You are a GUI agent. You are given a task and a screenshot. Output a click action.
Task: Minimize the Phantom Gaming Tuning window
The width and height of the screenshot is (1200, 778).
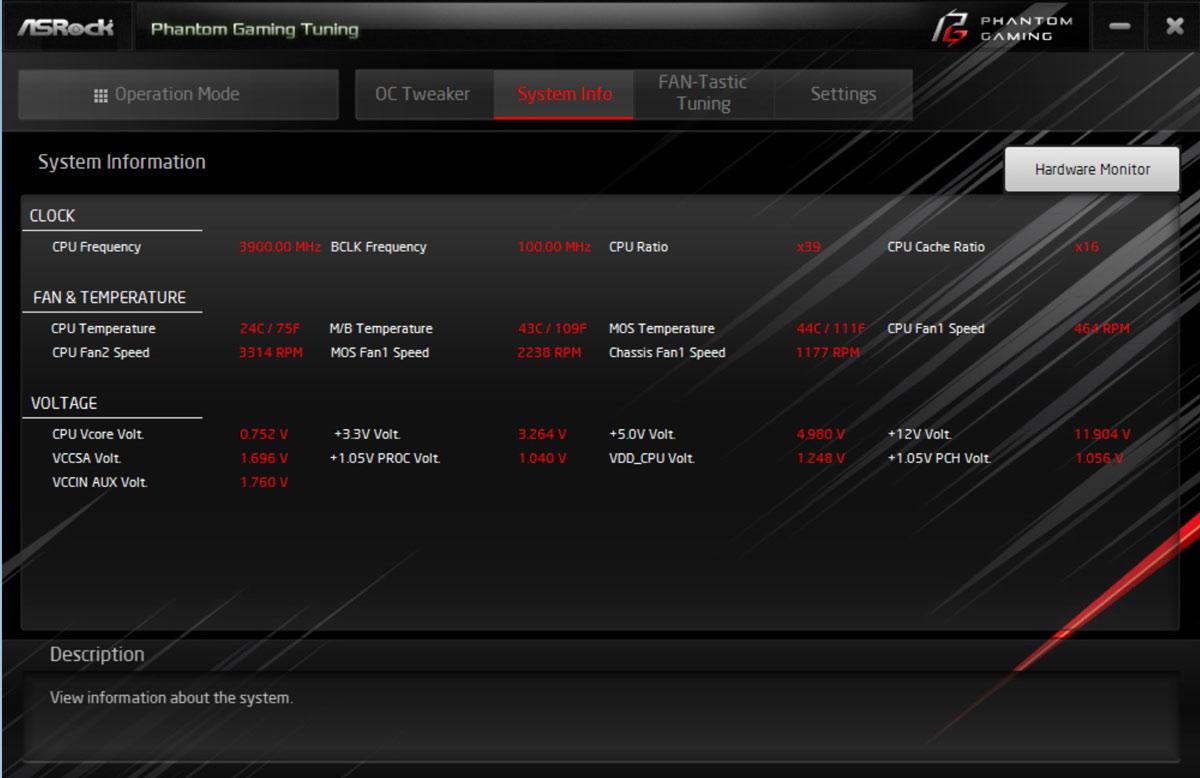[x=1120, y=27]
